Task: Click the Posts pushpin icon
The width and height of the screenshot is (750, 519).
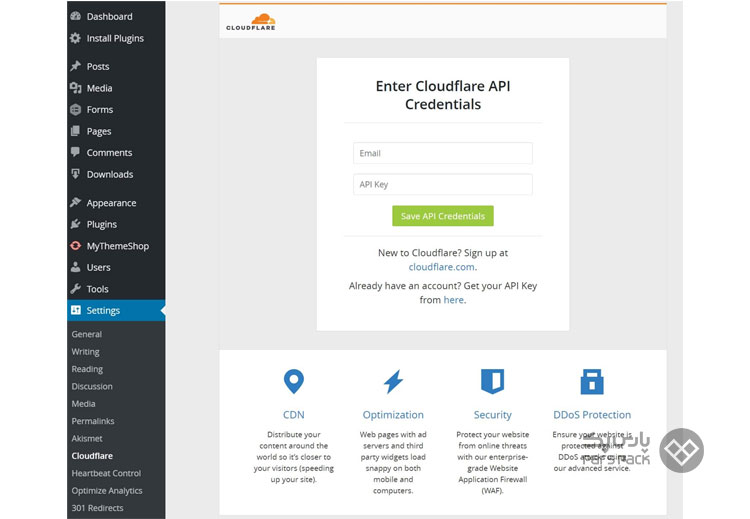Action: pyautogui.click(x=75, y=66)
